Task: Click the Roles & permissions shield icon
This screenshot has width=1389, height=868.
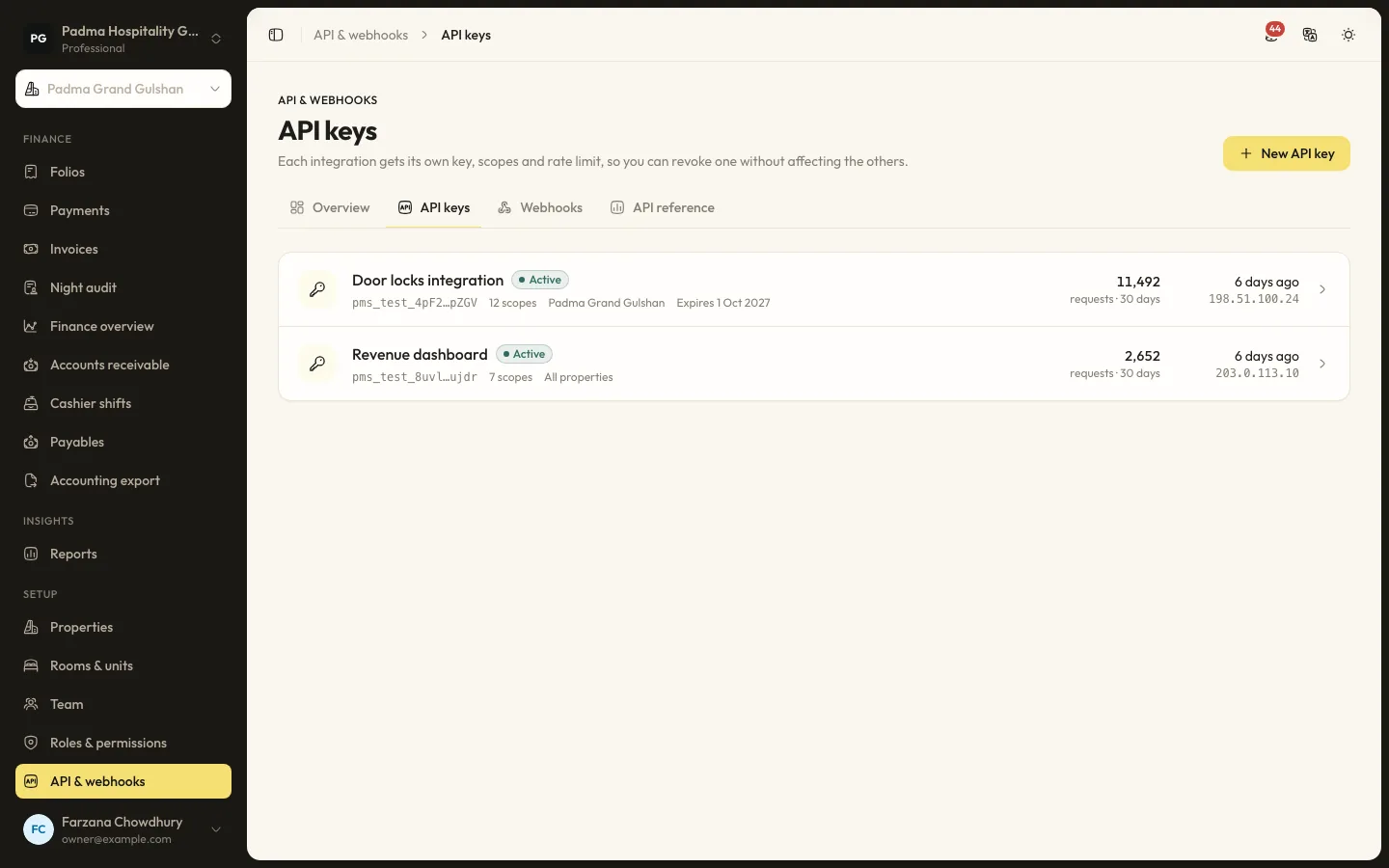Action: coord(31,743)
